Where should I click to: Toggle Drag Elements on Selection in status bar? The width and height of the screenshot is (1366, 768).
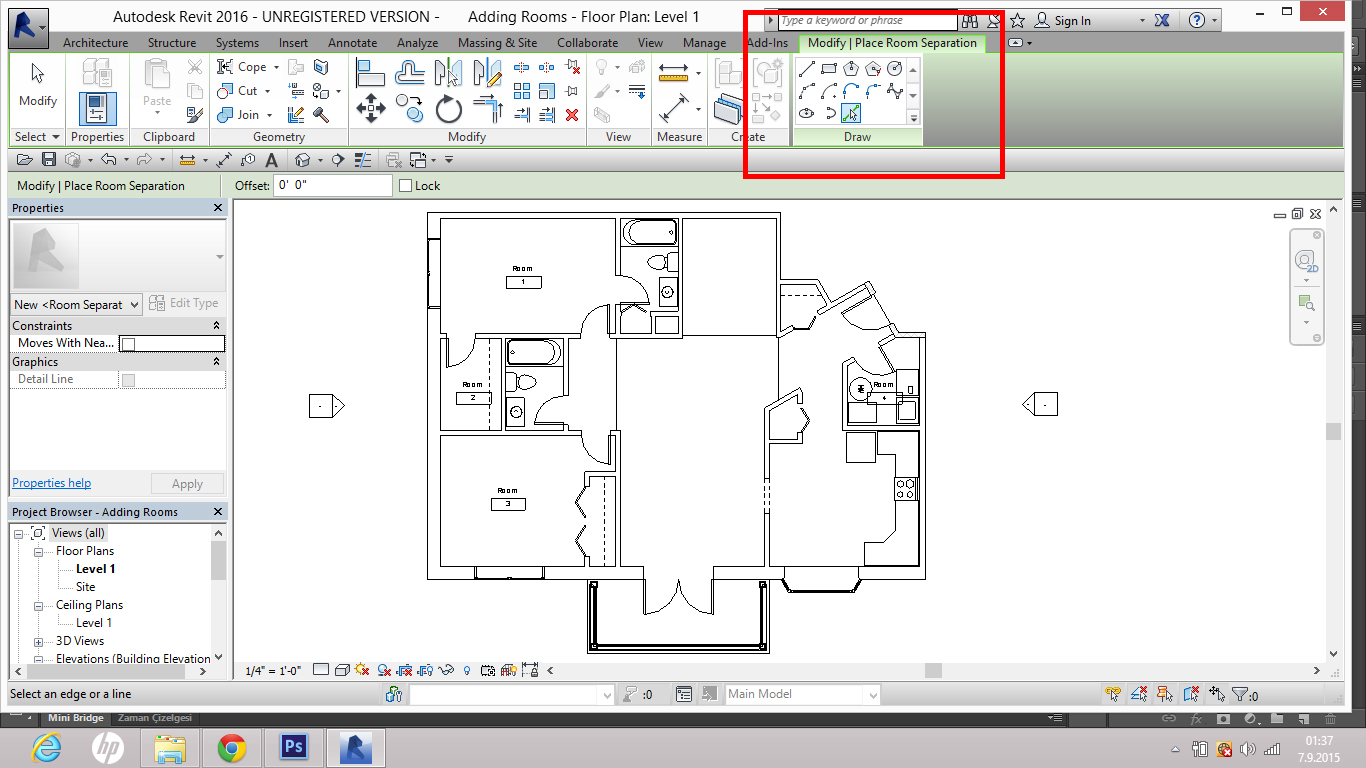pos(1217,694)
